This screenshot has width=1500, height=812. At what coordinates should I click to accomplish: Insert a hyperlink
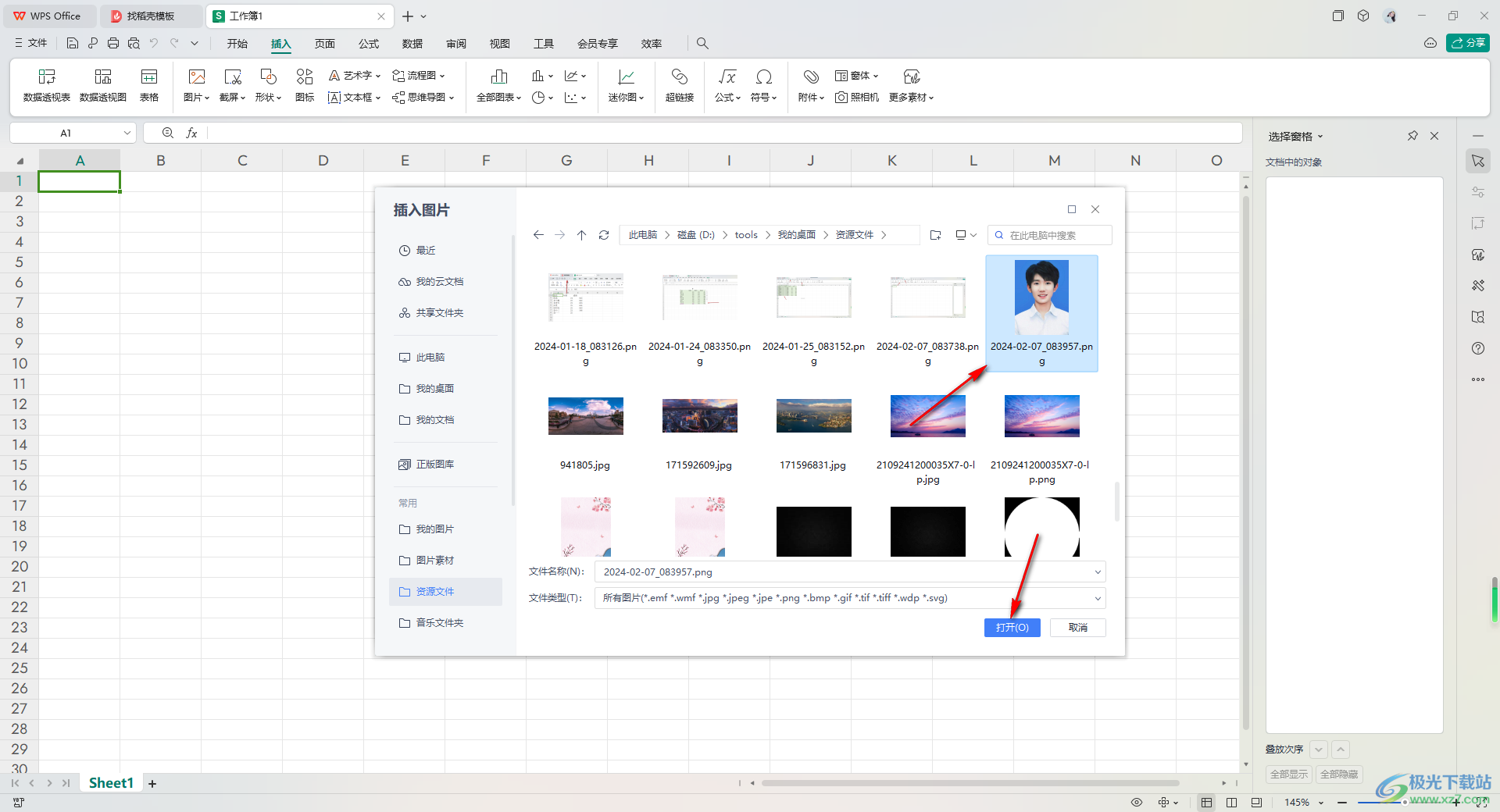pyautogui.click(x=680, y=85)
